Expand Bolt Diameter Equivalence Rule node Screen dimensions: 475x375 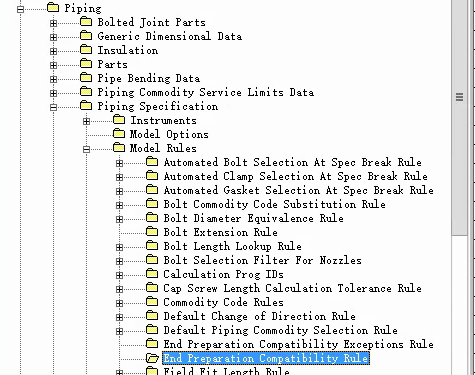pos(119,219)
